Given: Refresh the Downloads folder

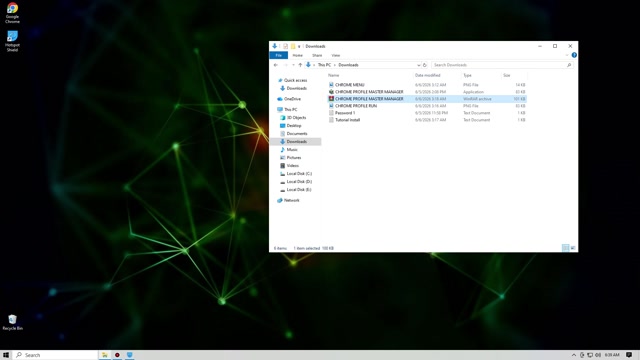Looking at the screenshot, I should (424, 65).
